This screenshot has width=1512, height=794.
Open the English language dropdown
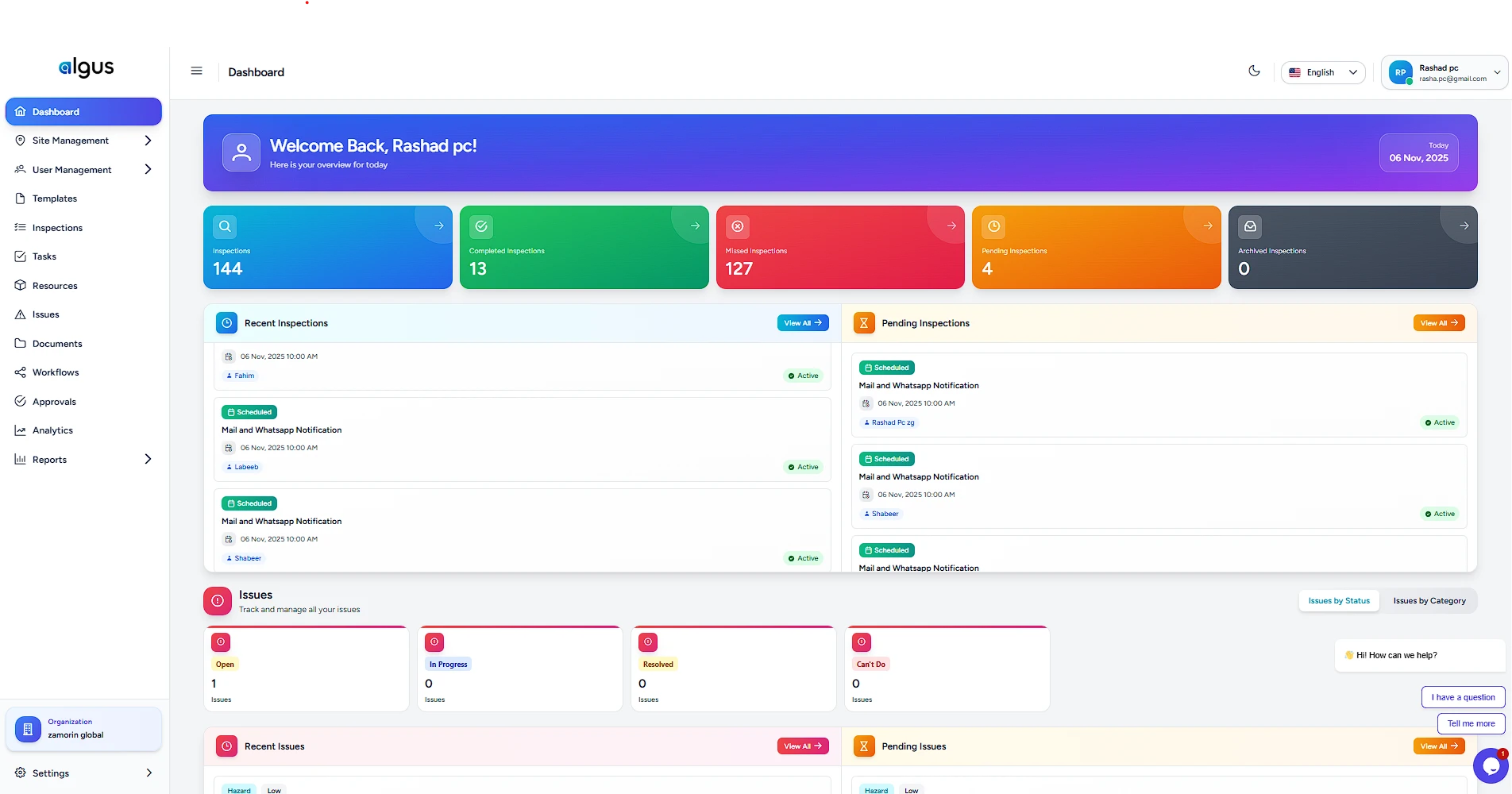(x=1321, y=72)
